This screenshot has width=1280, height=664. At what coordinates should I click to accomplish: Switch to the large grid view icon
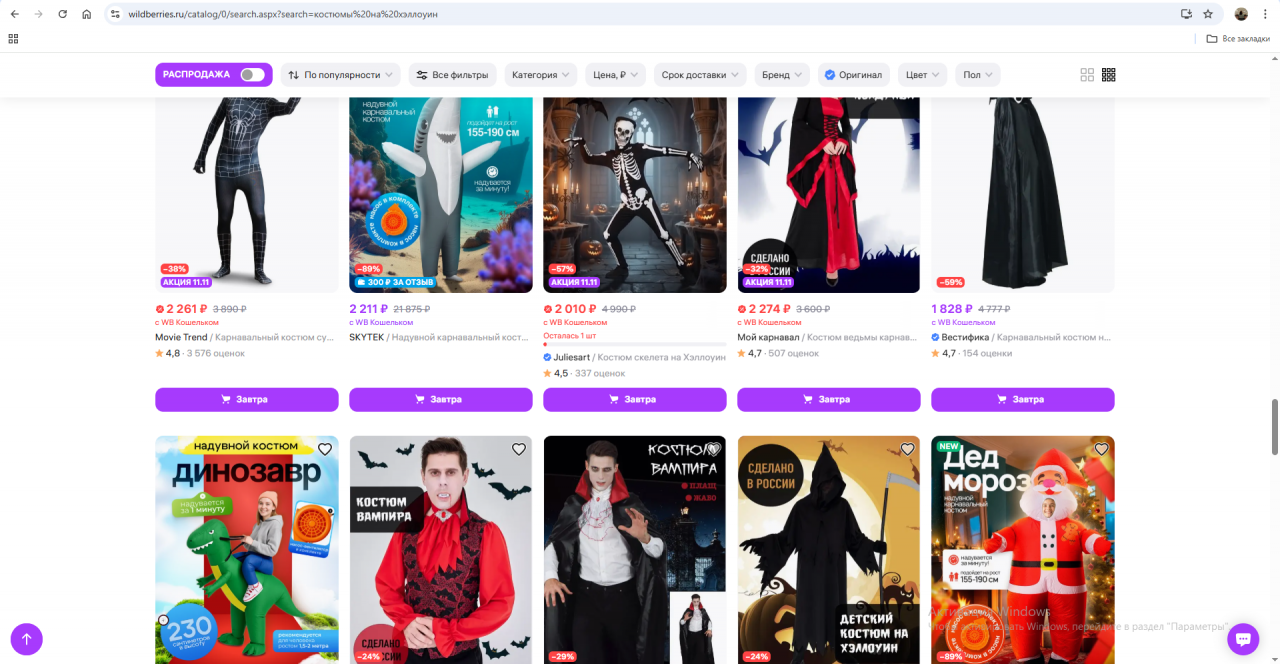tap(1087, 75)
